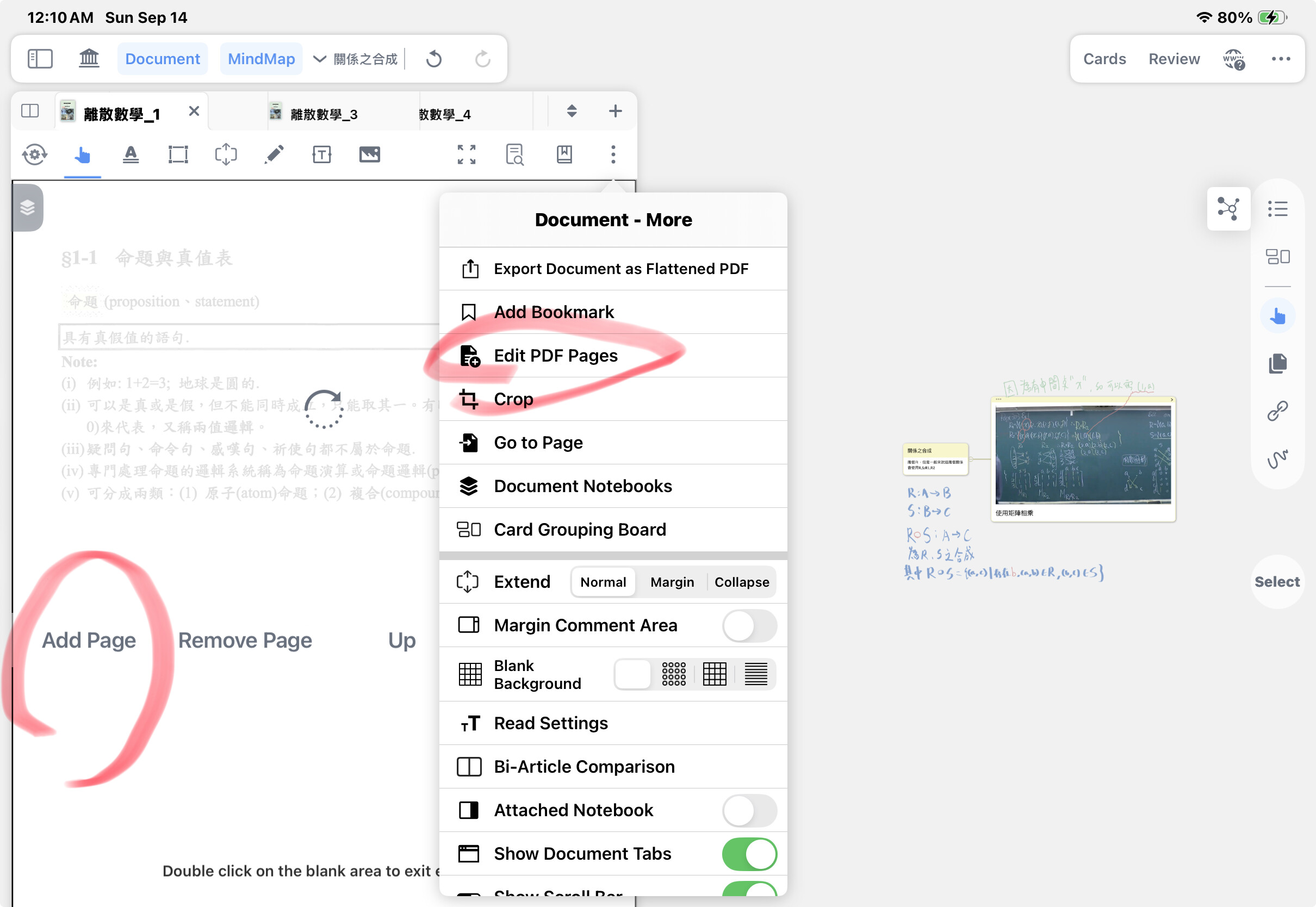Toggle Margin Comment Area switch
The height and width of the screenshot is (907, 1316).
[x=749, y=625]
